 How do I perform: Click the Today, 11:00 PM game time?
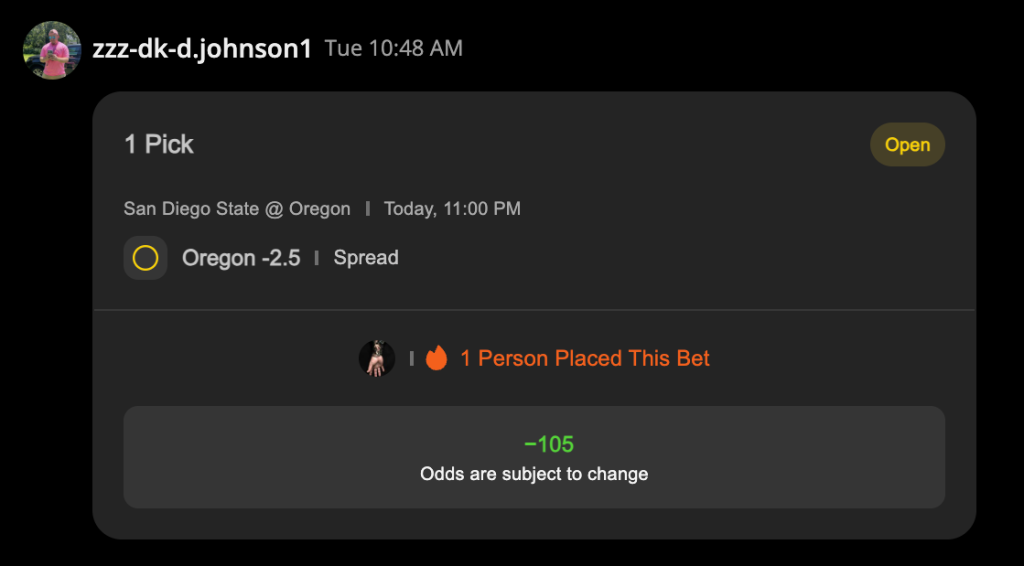[452, 209]
